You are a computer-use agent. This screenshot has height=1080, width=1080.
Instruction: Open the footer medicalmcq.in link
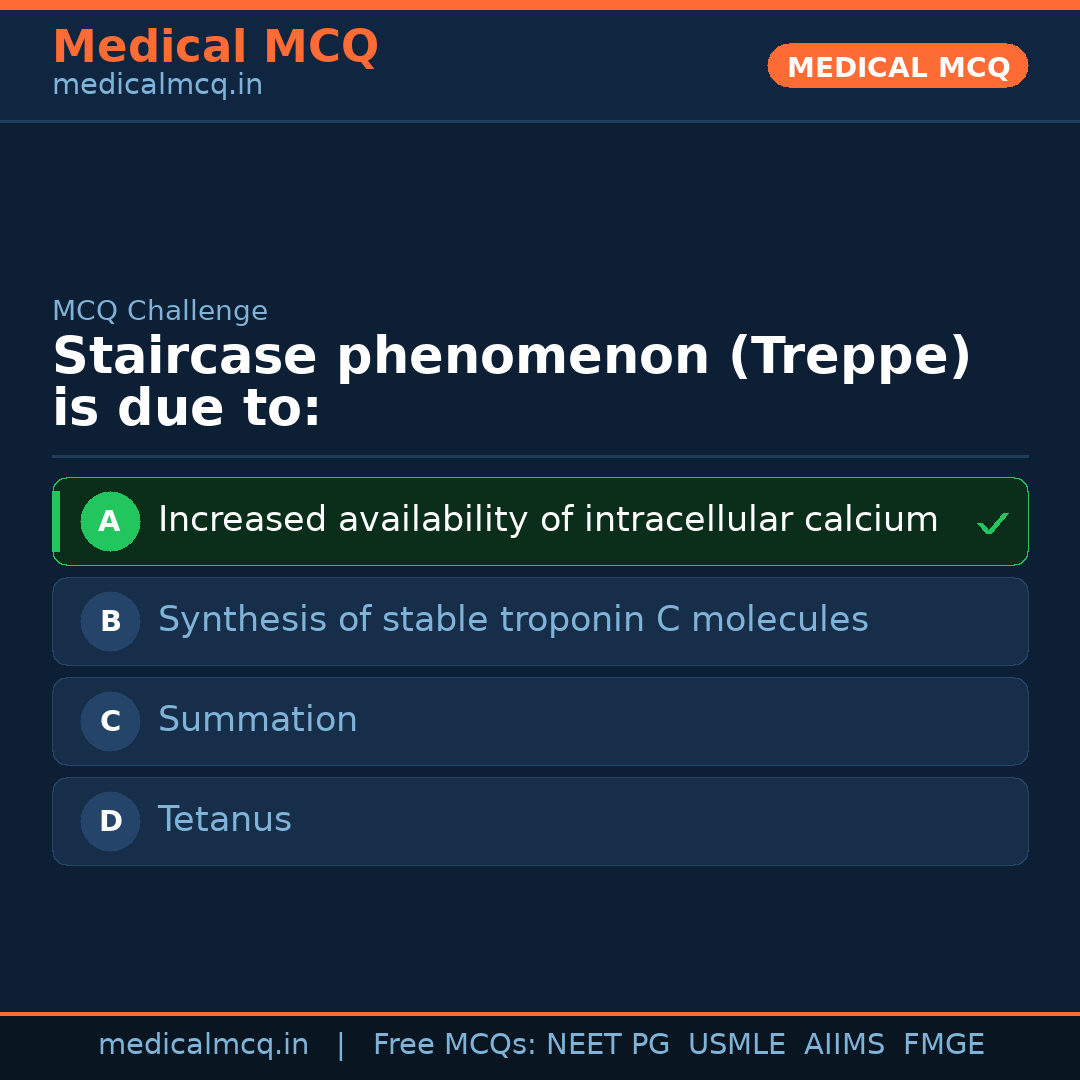[x=203, y=1045]
